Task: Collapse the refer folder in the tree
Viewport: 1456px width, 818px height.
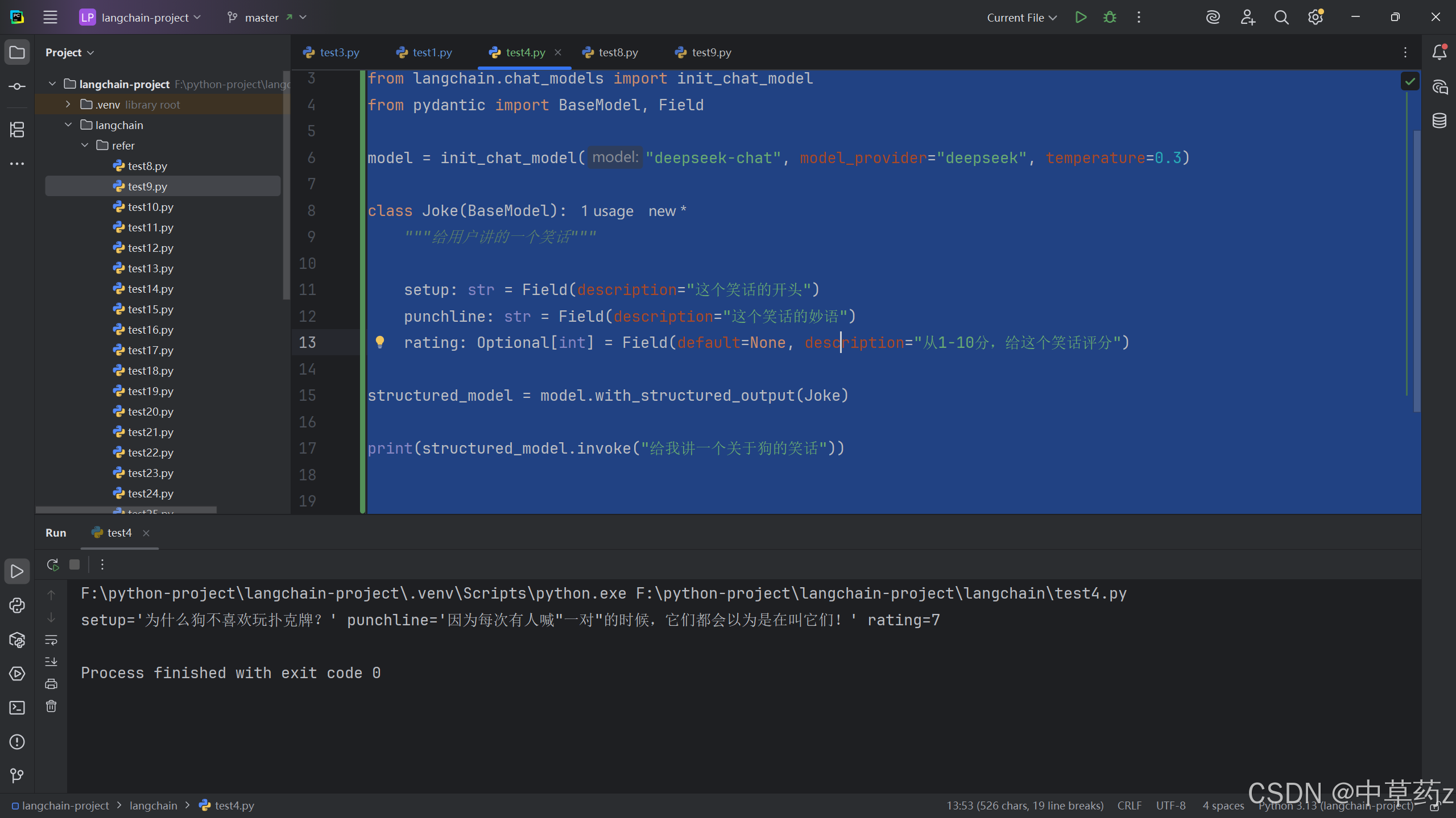Action: tap(85, 146)
